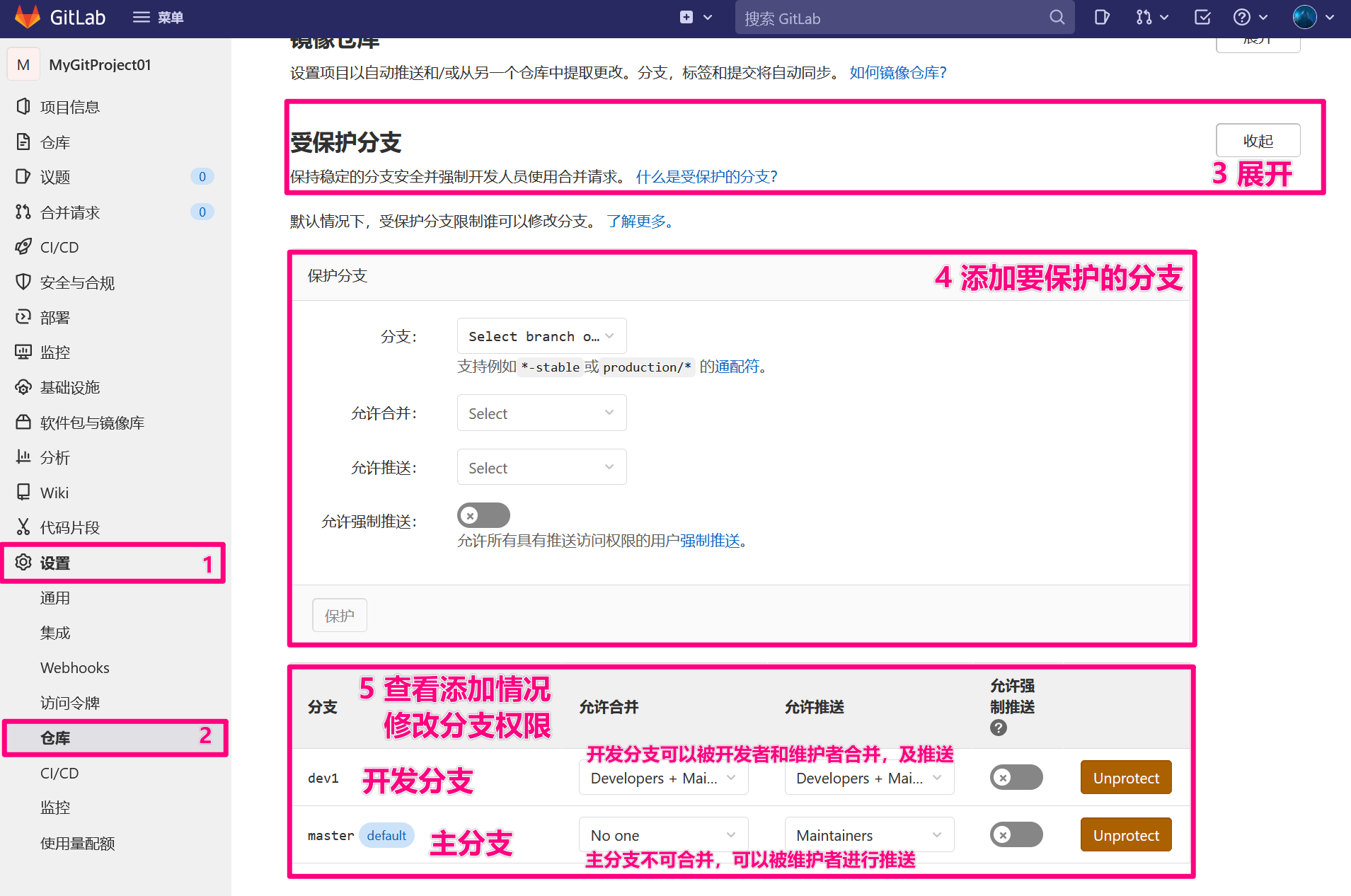Click the 合并请求 count badge 0
Screen dimensions: 1351x896
pyautogui.click(x=202, y=212)
